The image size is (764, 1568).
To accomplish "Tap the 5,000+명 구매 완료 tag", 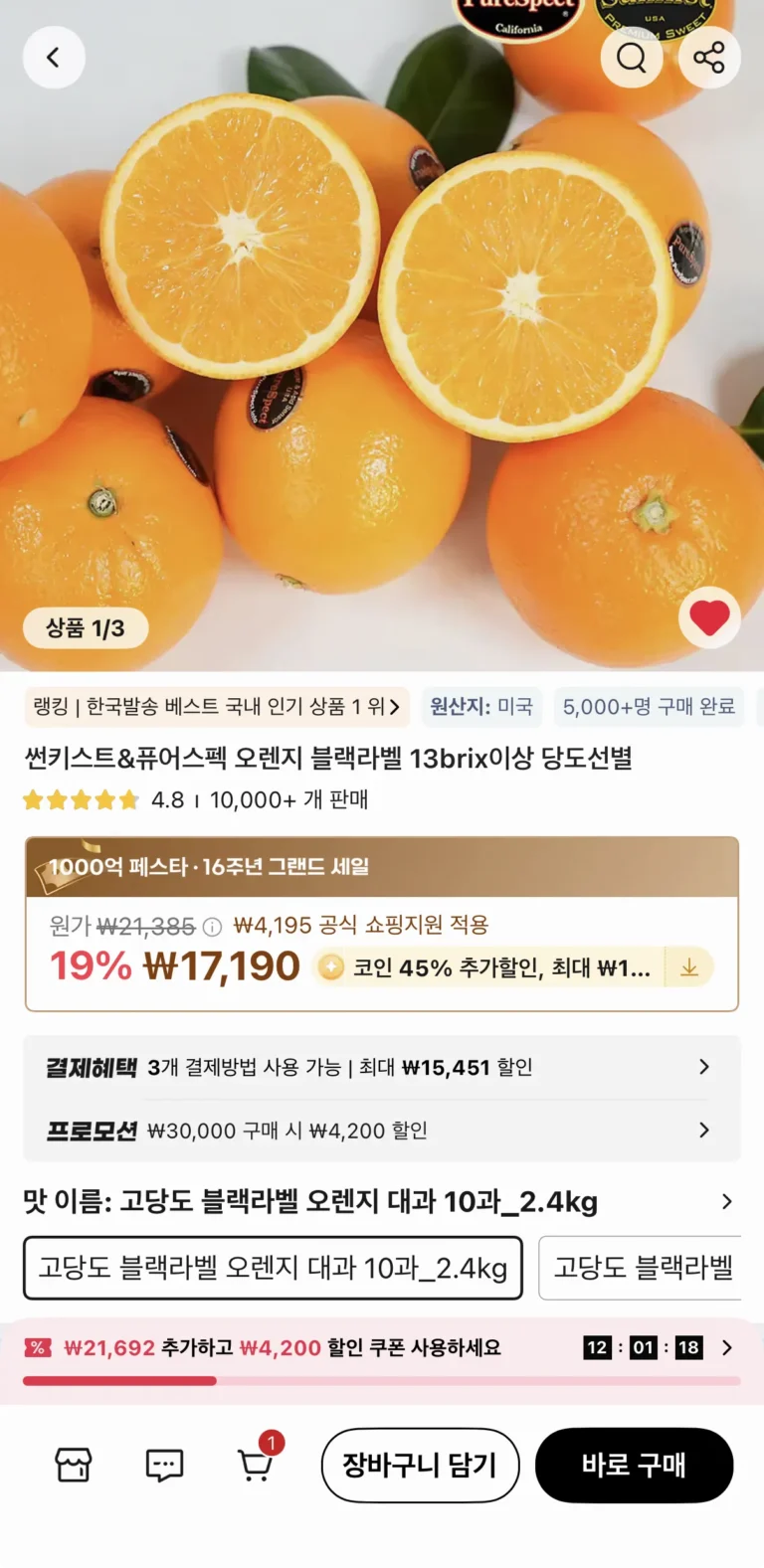I will tap(649, 707).
